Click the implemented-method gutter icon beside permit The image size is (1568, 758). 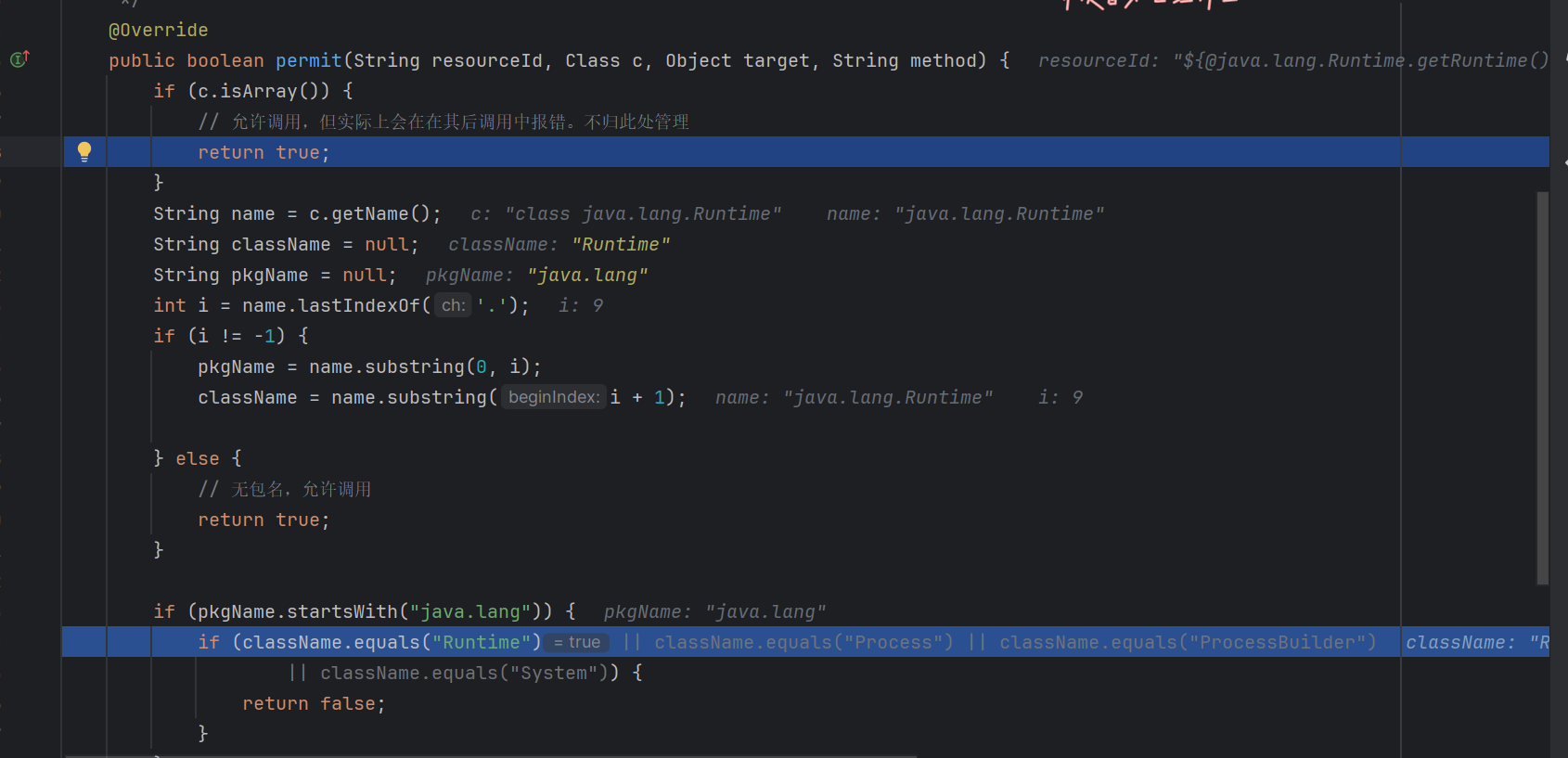click(19, 59)
